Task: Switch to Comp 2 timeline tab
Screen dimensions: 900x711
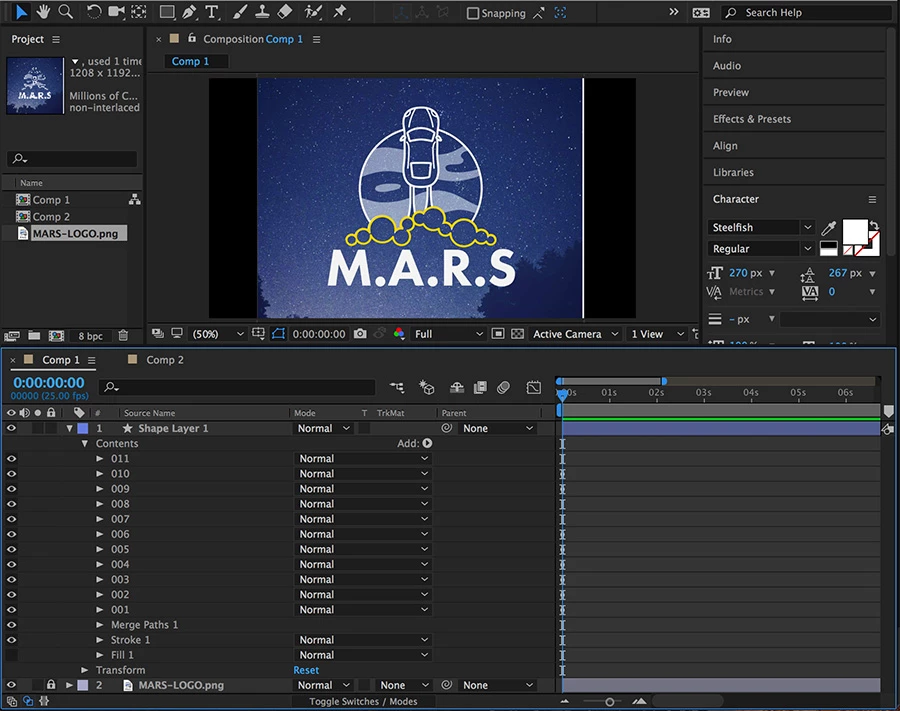Action: 165,360
